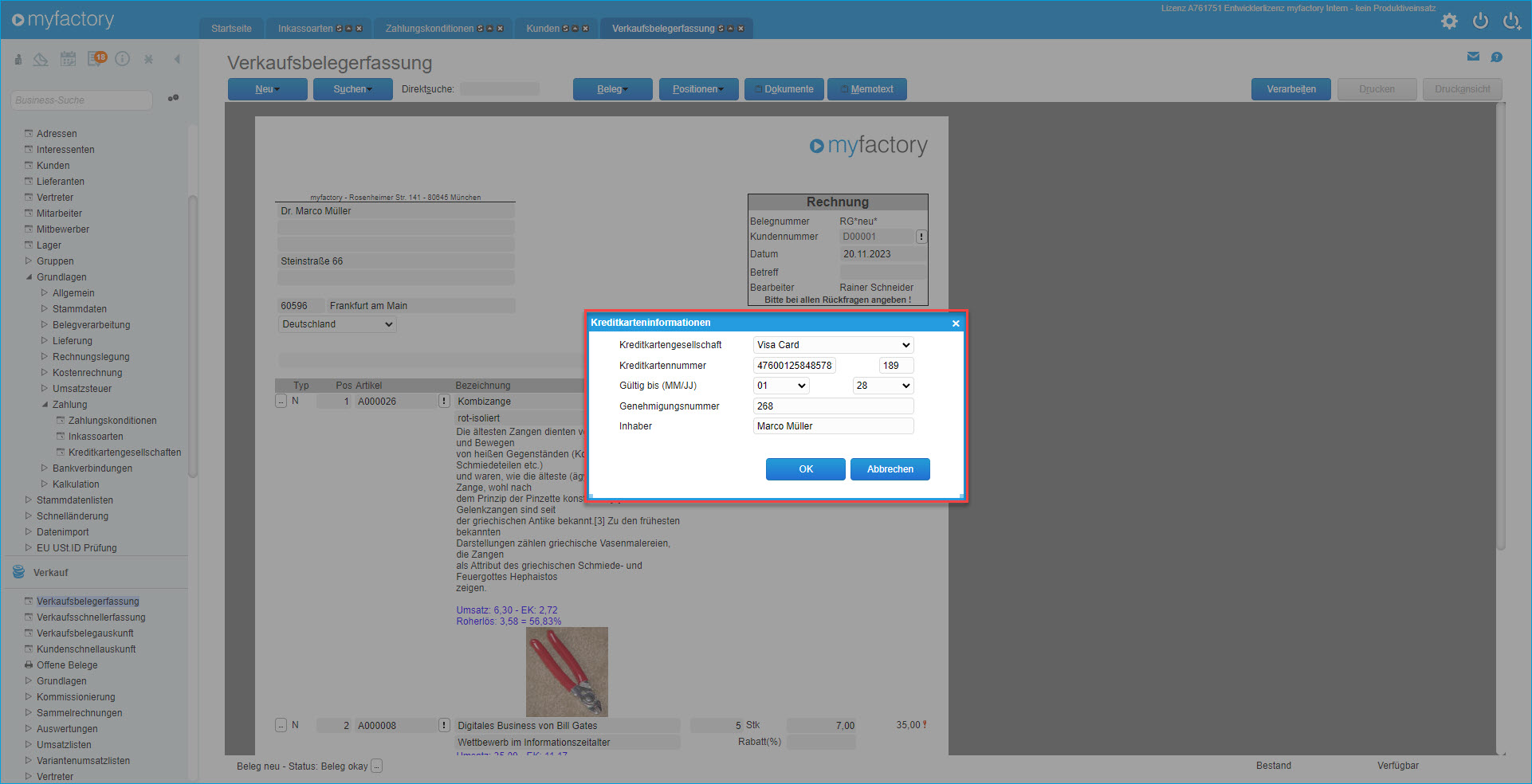Screen dimensions: 1532x784
Task: Close the Kreditkarteninformationen dialog with X
Action: (956, 323)
